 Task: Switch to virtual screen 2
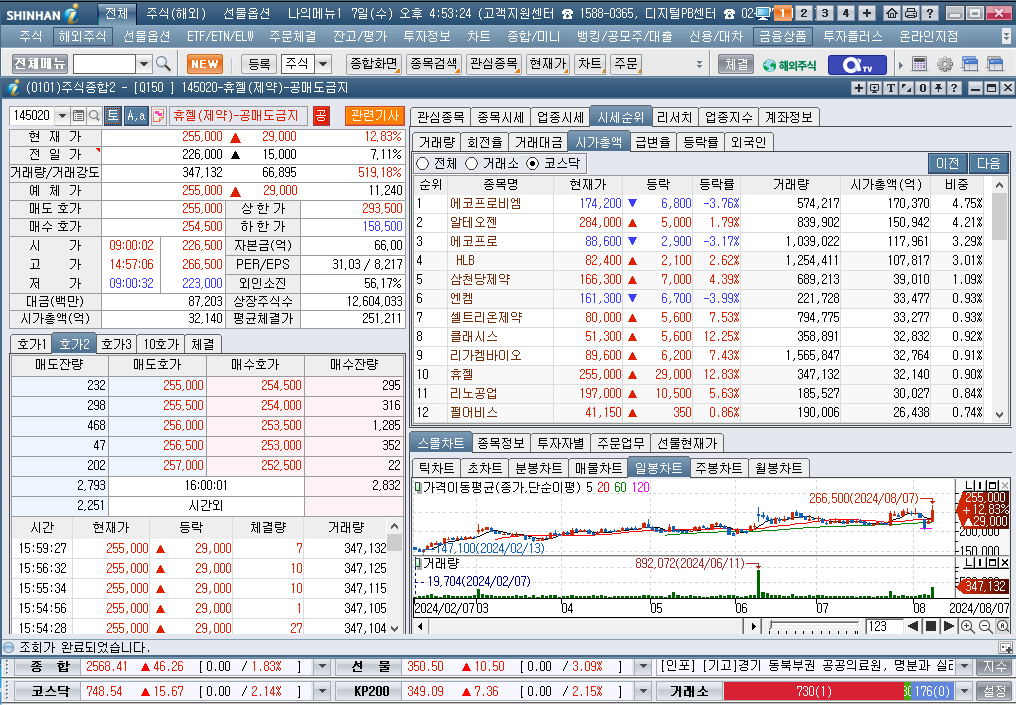click(x=804, y=13)
